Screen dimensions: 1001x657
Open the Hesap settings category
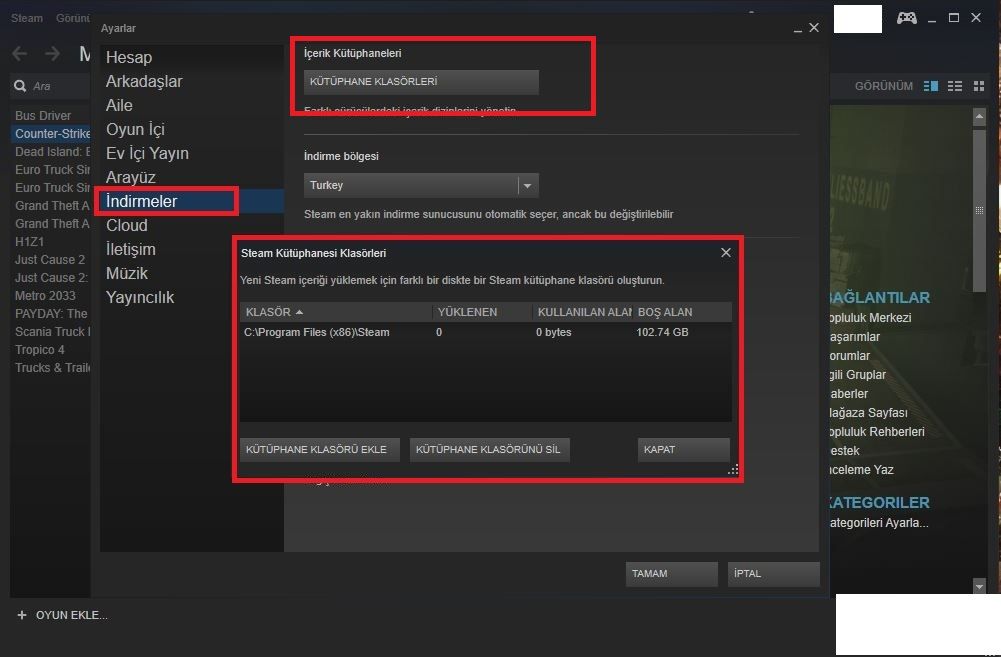tap(129, 57)
